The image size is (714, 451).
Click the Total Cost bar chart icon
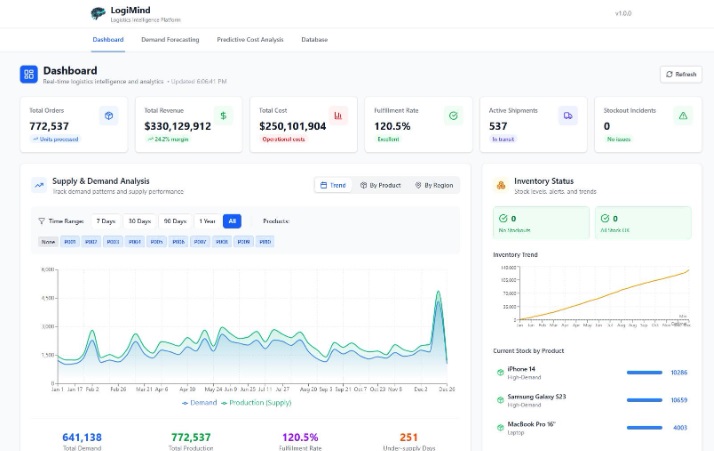(338, 116)
